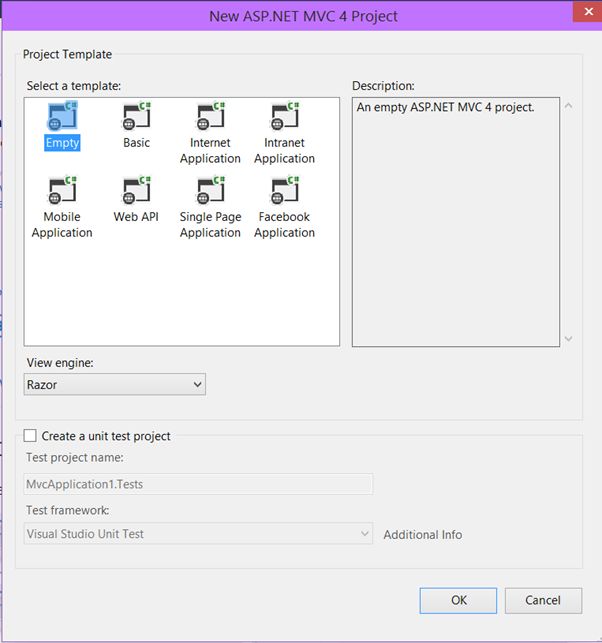Click the description scrollbar down arrow

568,338
